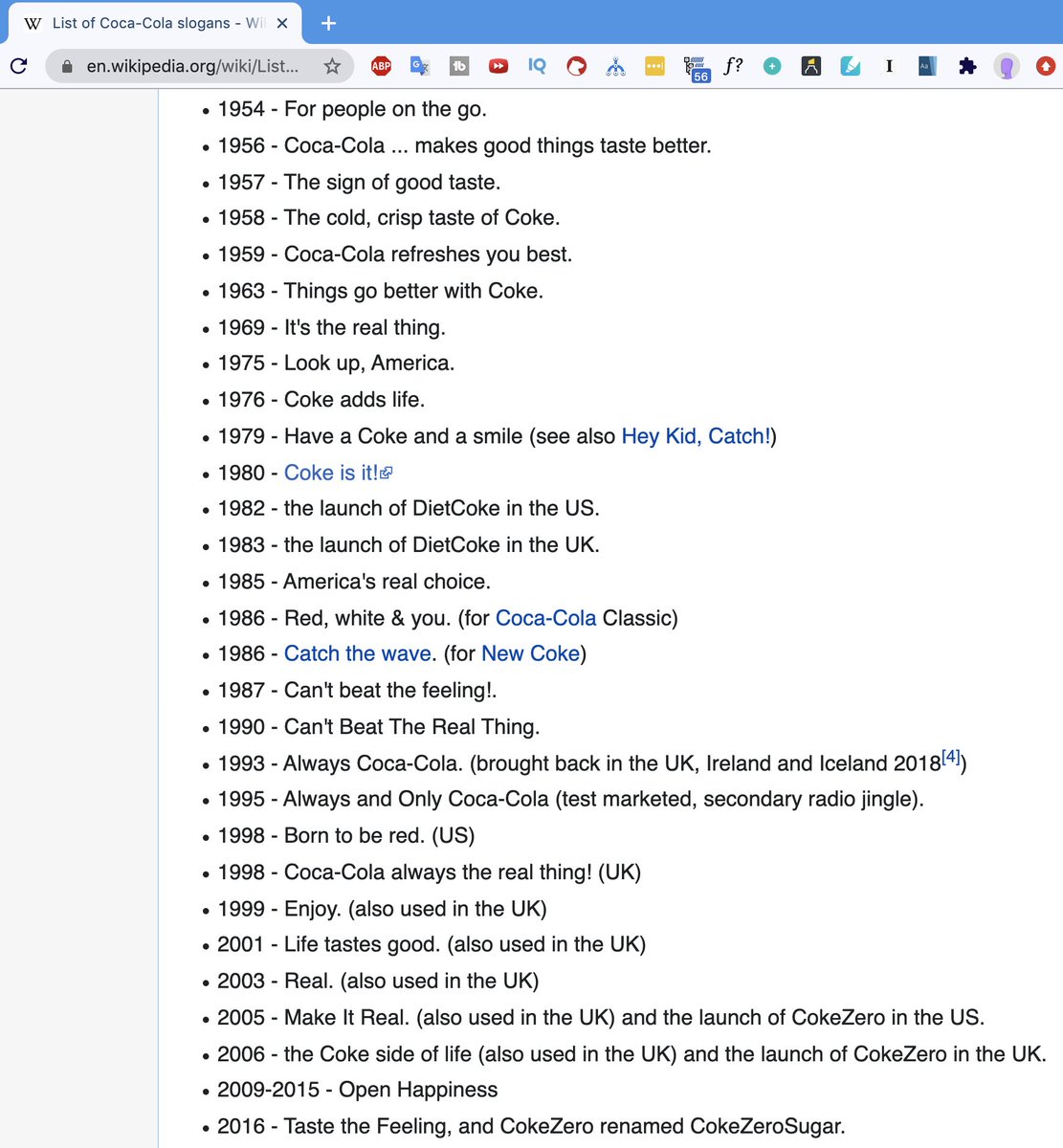
Task: Click the lock icon for site info
Action: point(66,67)
